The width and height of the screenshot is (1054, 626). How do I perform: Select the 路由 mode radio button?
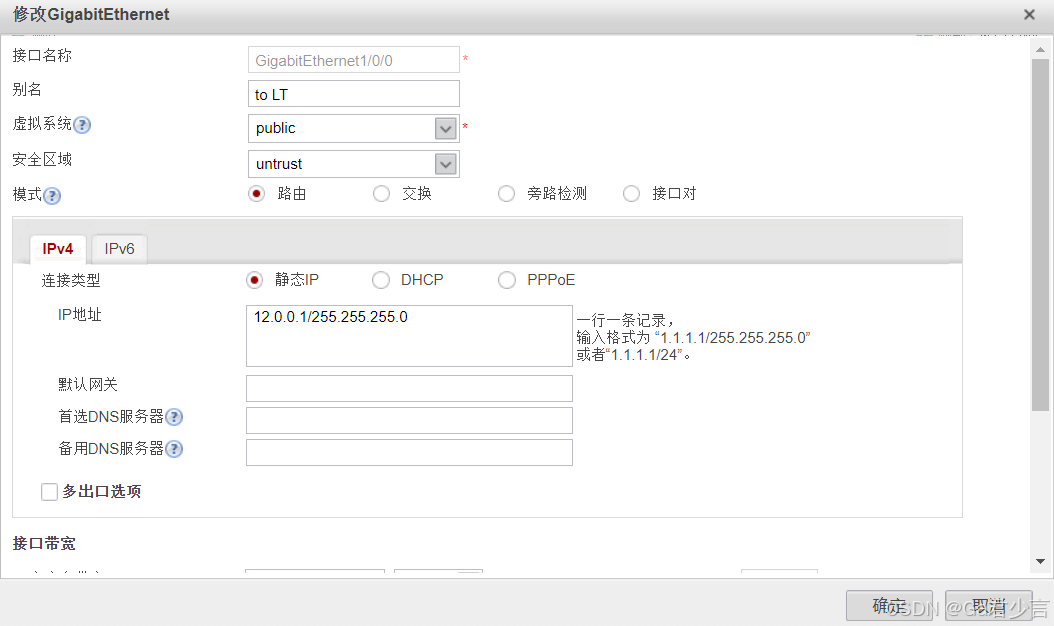[x=256, y=194]
